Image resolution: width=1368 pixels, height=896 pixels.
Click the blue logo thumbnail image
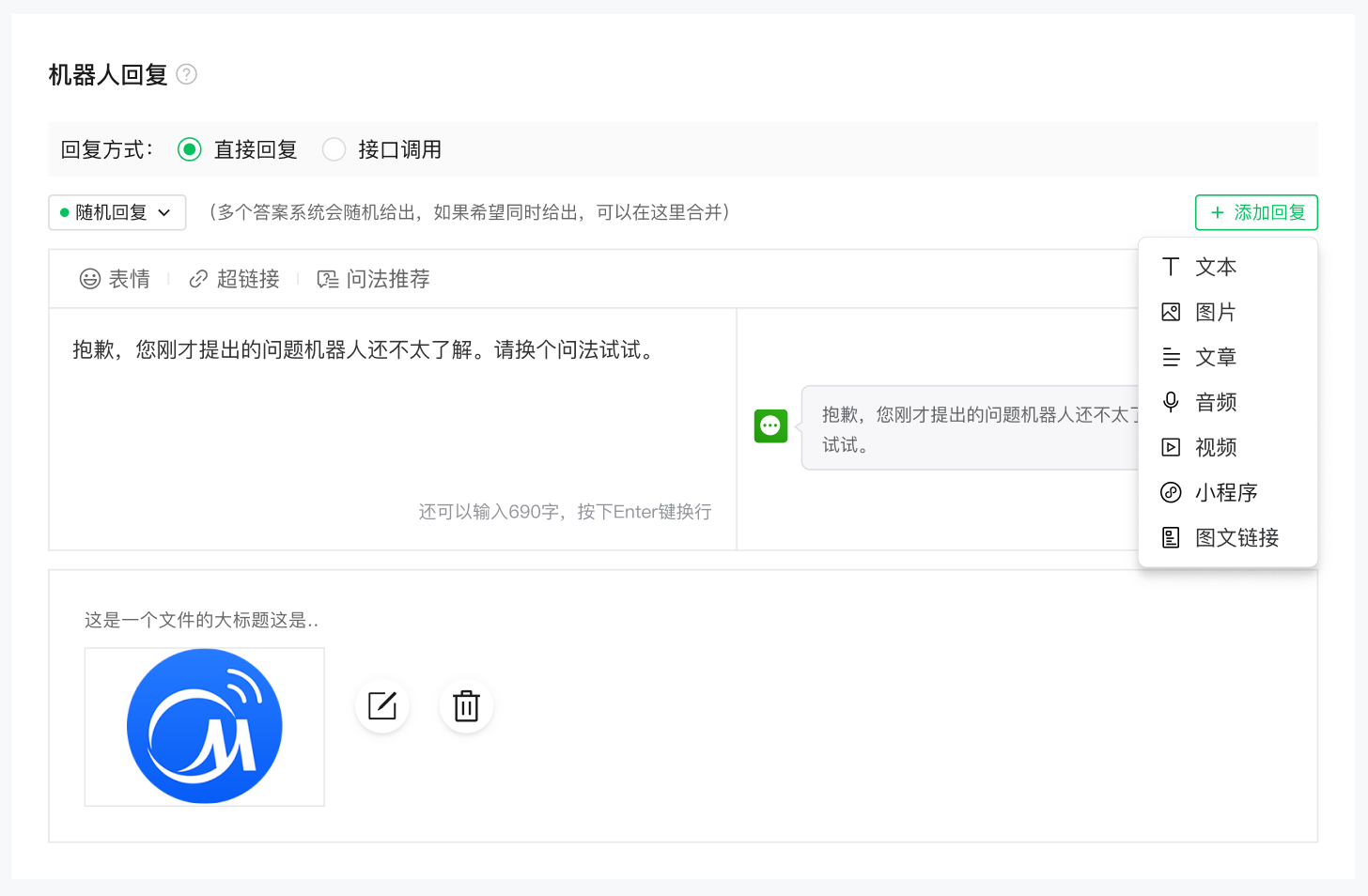tap(205, 726)
